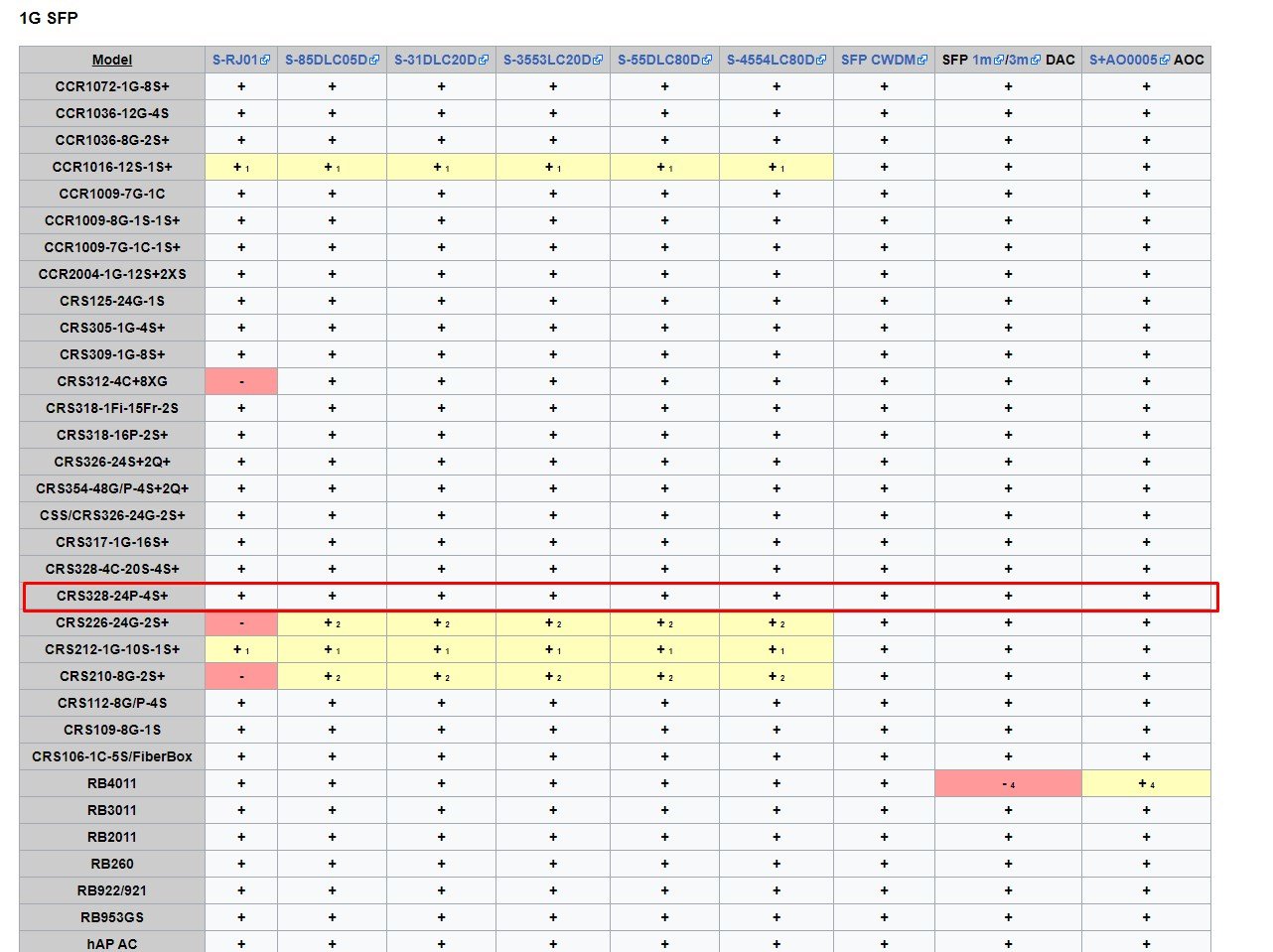Screen dimensions: 1273x952
Task: Open the S-55DLC80D header link
Action: [659, 60]
